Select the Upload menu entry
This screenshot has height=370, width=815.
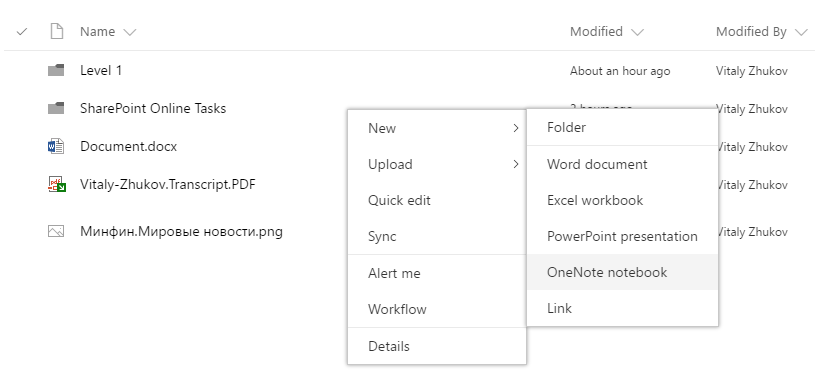point(437,164)
